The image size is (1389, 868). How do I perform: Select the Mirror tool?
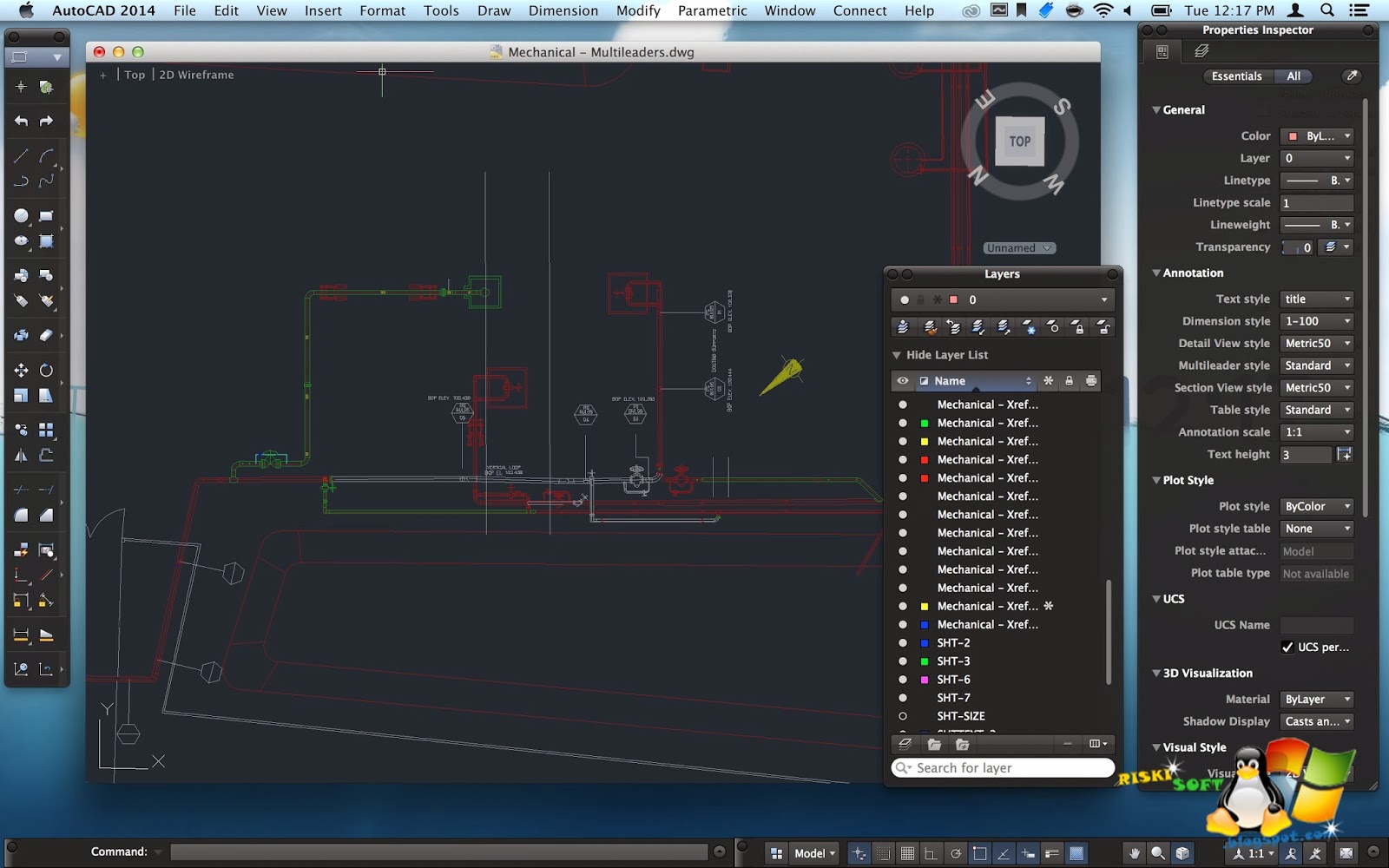tap(21, 455)
